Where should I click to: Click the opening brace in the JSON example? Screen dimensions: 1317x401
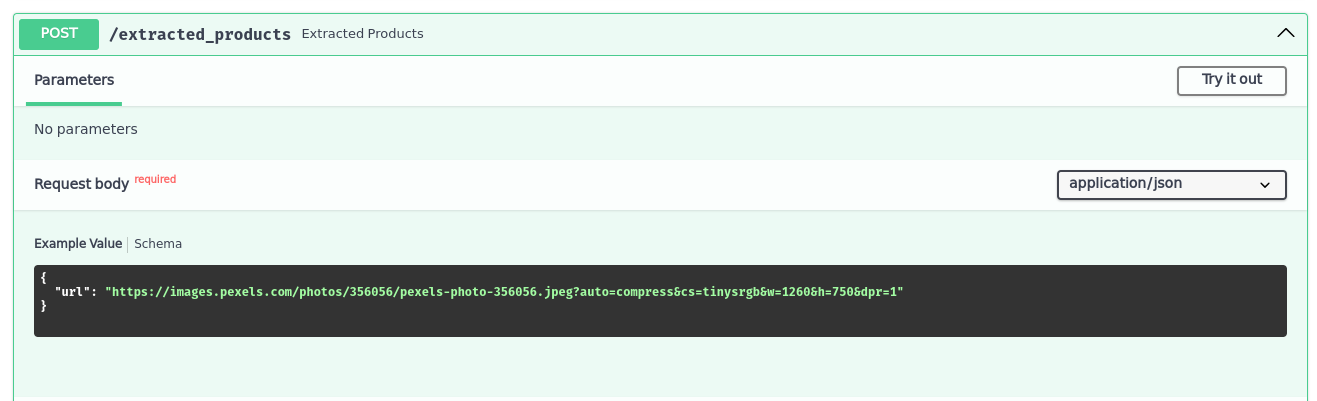[44, 277]
